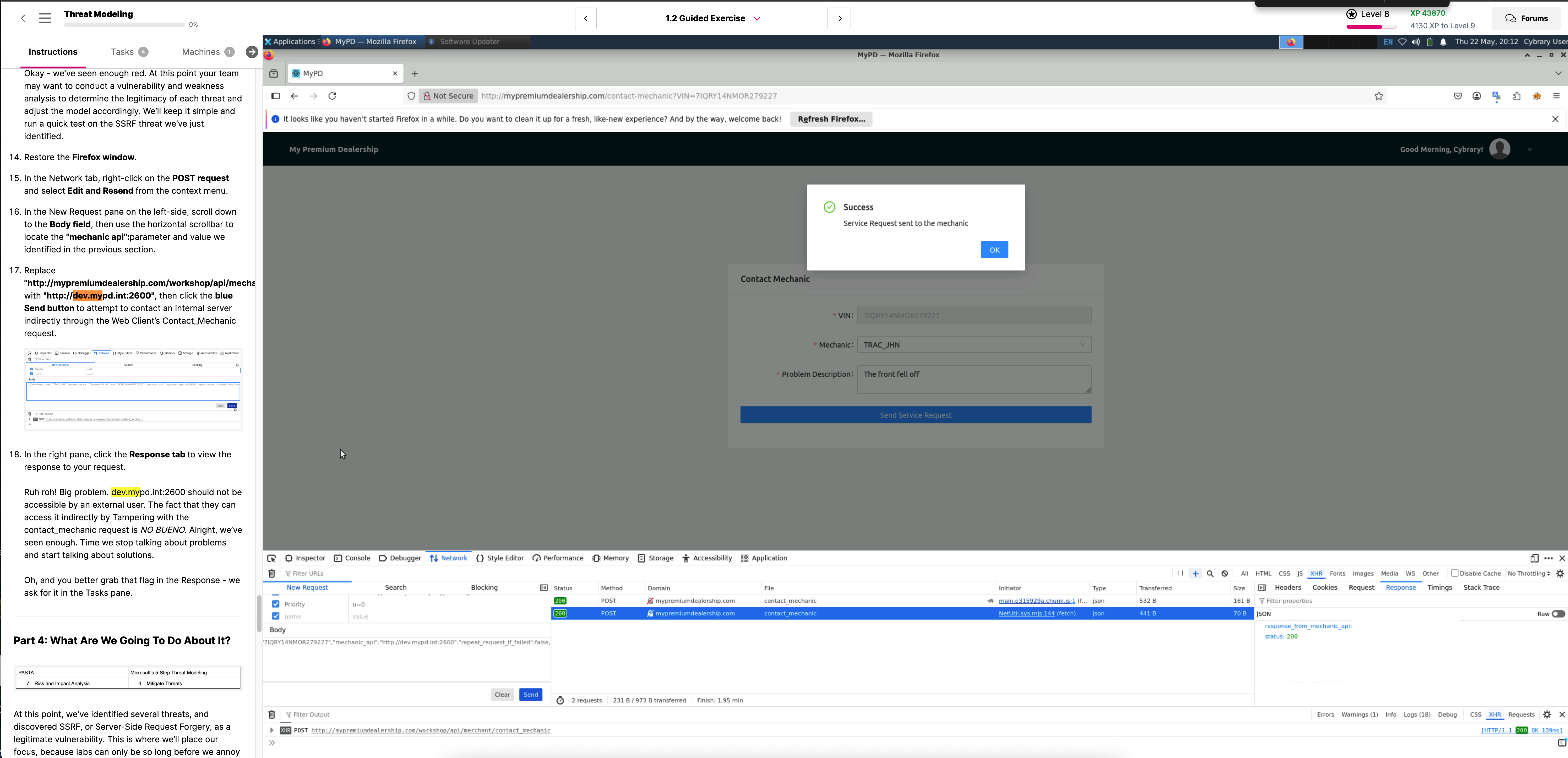This screenshot has height=758, width=1568.
Task: Clear network log with trash icon
Action: (271, 573)
